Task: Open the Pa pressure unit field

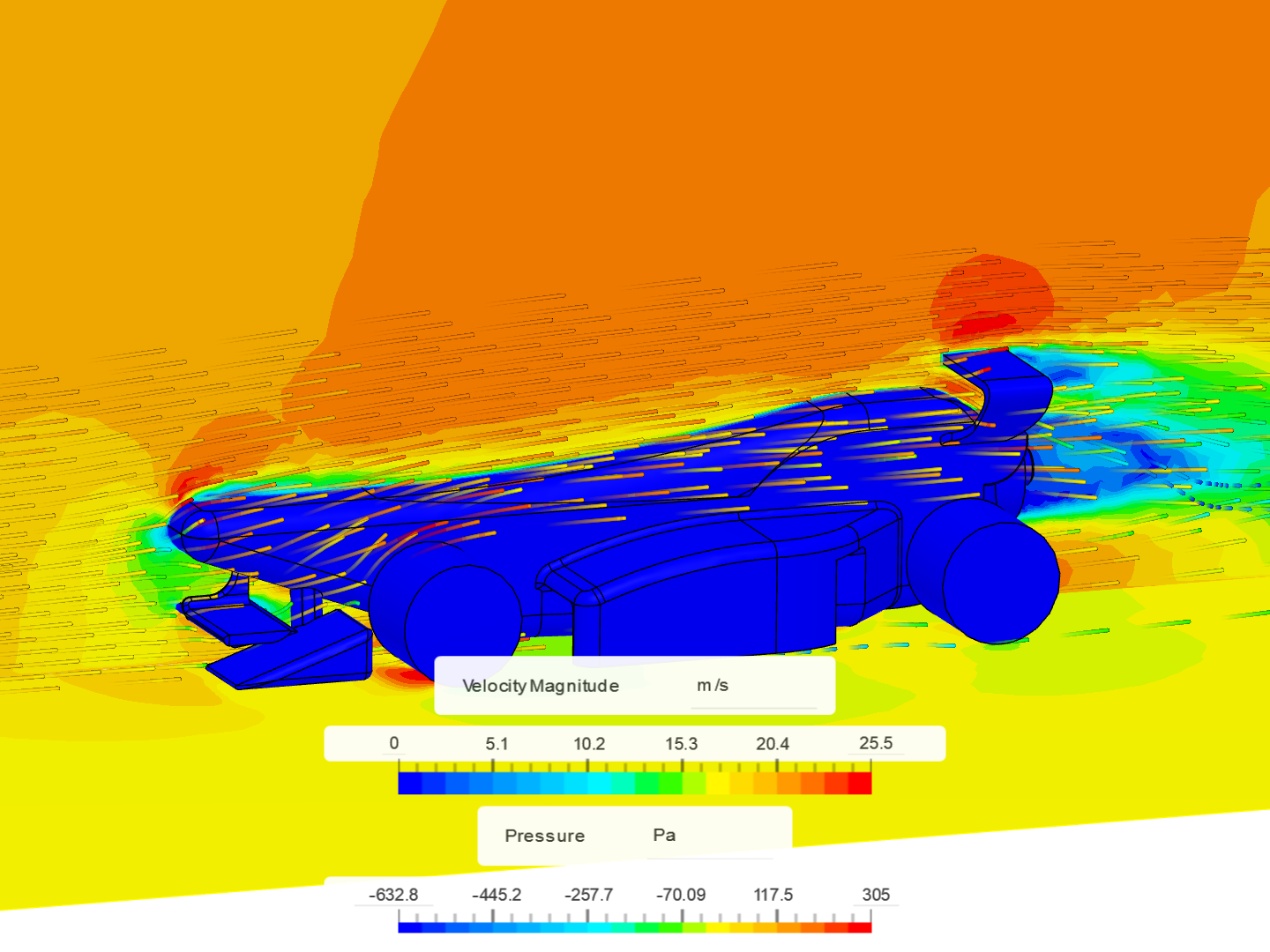Action: pyautogui.click(x=710, y=836)
